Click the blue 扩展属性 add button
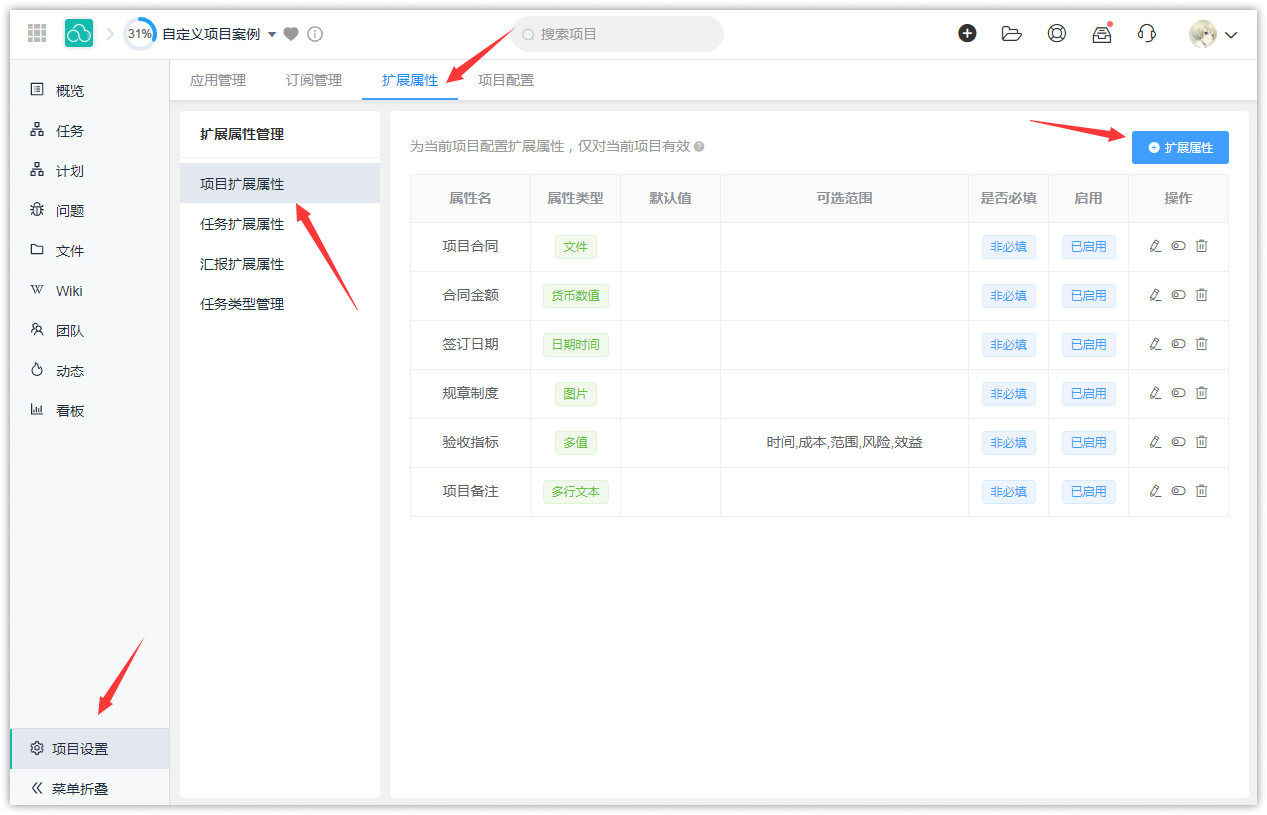 1180,147
